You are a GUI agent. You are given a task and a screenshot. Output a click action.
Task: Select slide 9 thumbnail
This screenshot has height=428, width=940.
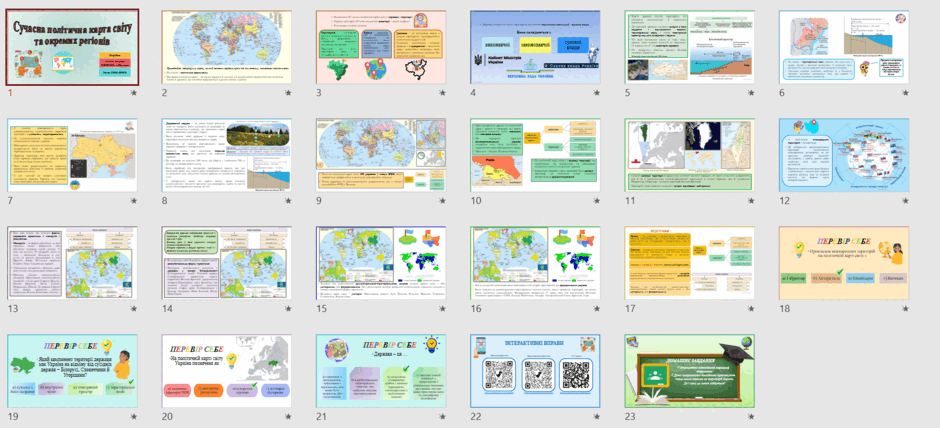tap(381, 155)
